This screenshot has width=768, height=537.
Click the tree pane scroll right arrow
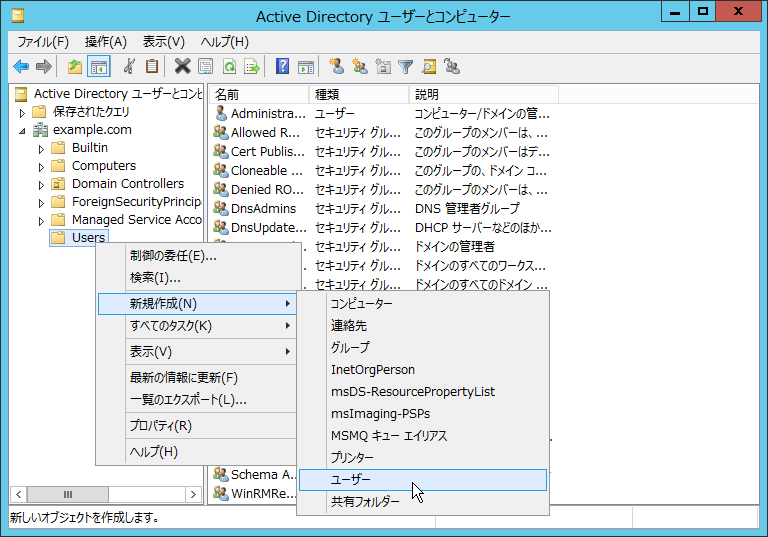tap(193, 494)
